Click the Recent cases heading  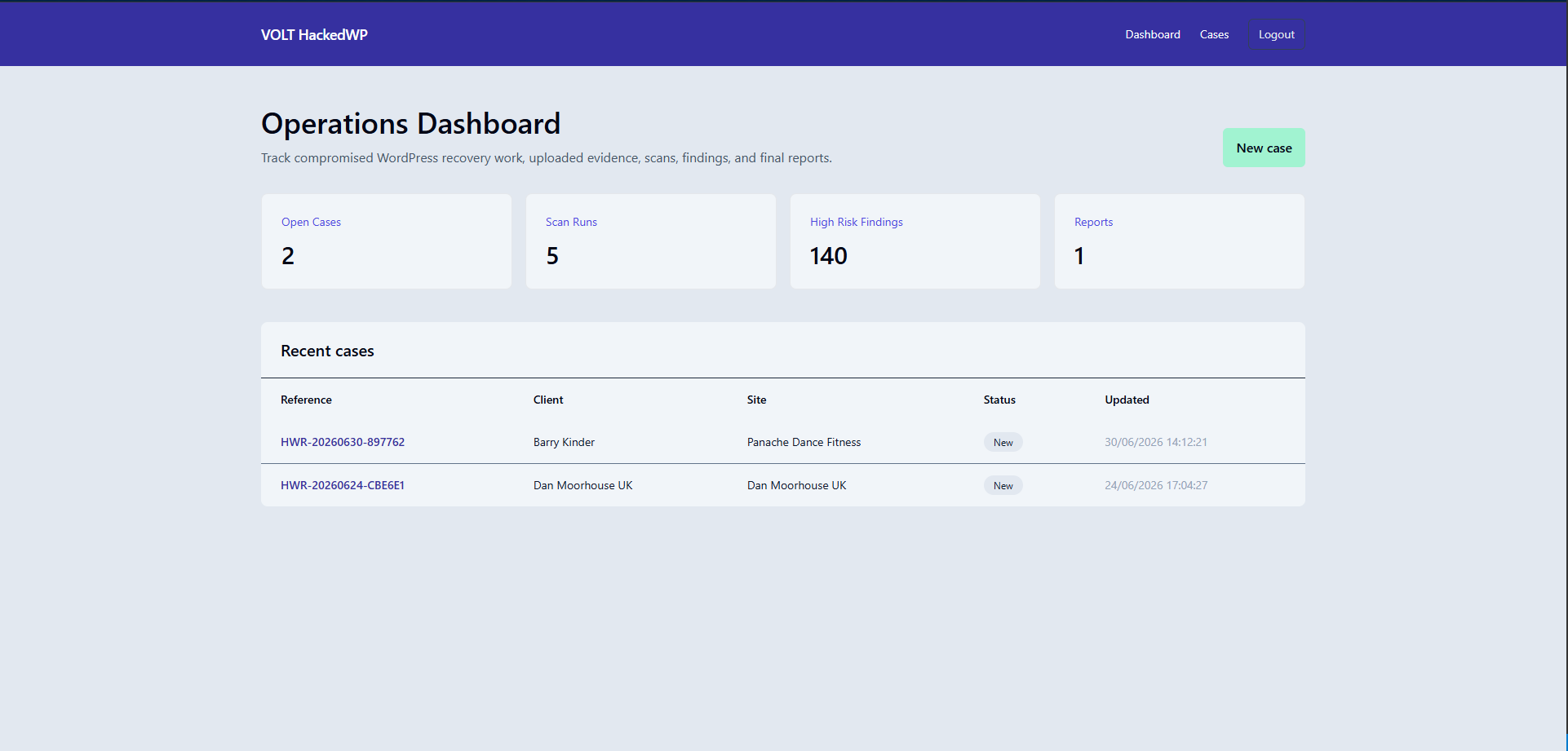coord(327,351)
